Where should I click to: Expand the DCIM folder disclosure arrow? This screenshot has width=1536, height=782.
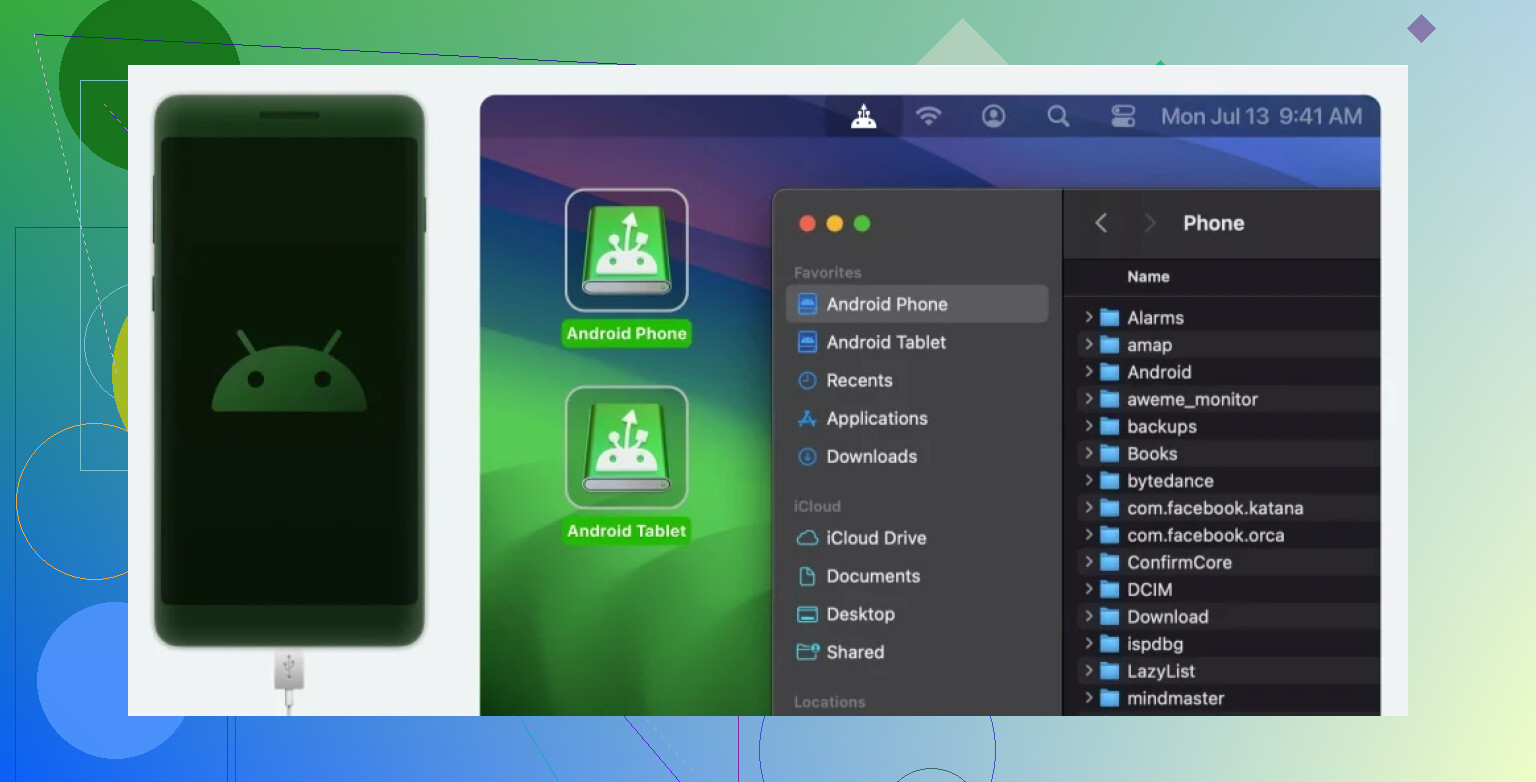coord(1088,589)
